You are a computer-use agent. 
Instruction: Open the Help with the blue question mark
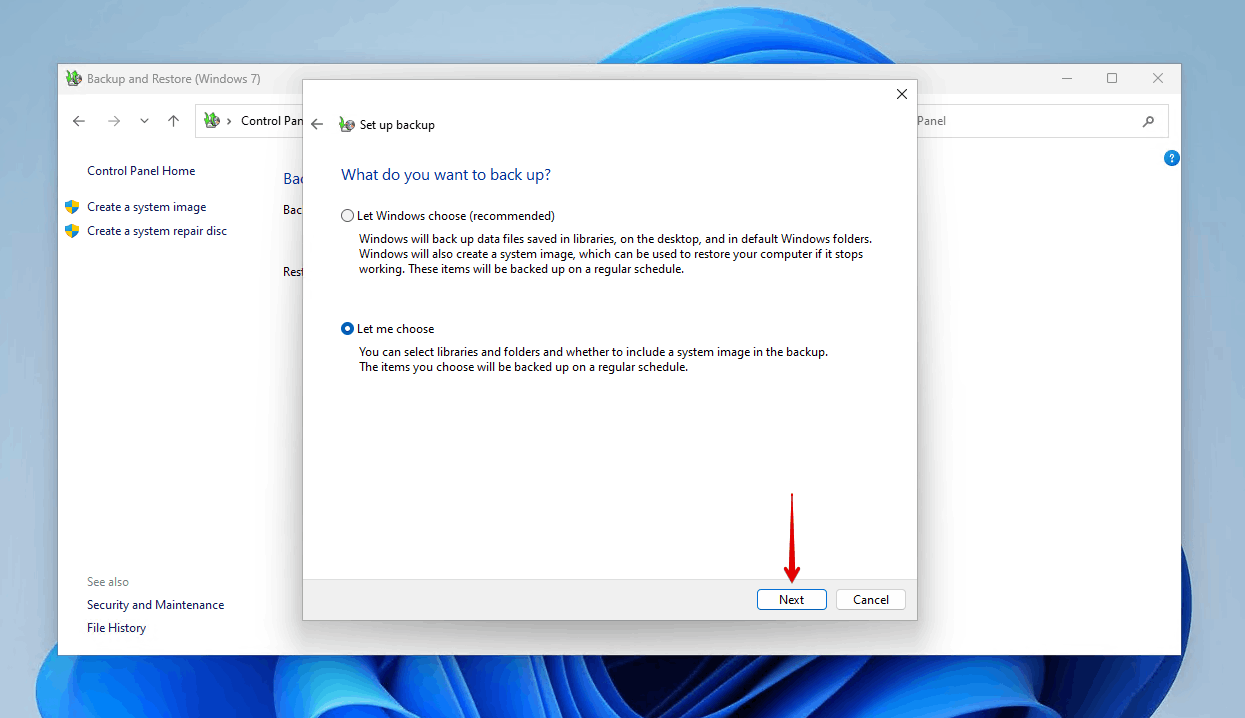coord(1171,157)
